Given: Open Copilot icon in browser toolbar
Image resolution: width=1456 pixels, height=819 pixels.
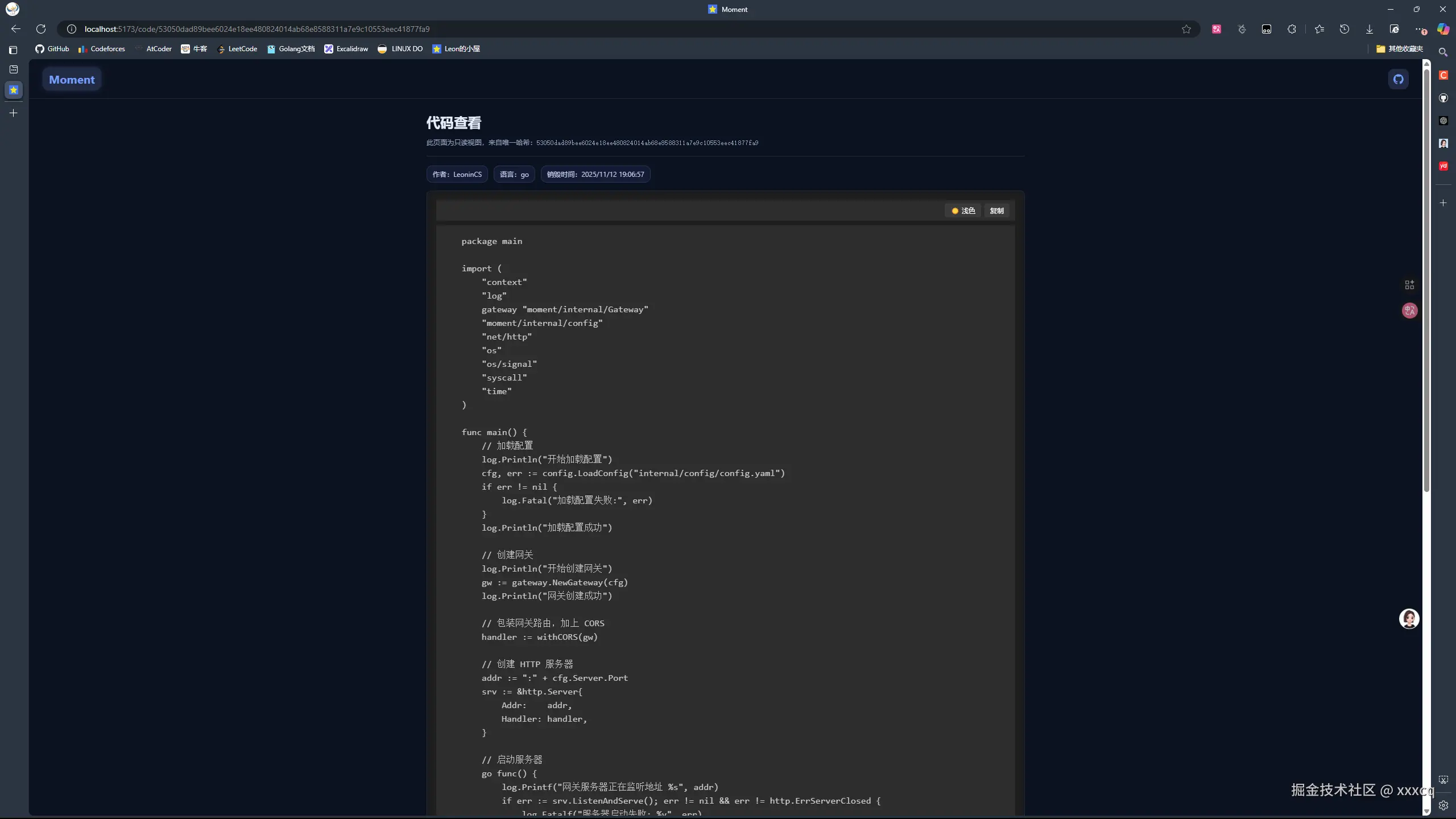Looking at the screenshot, I should (x=1443, y=29).
